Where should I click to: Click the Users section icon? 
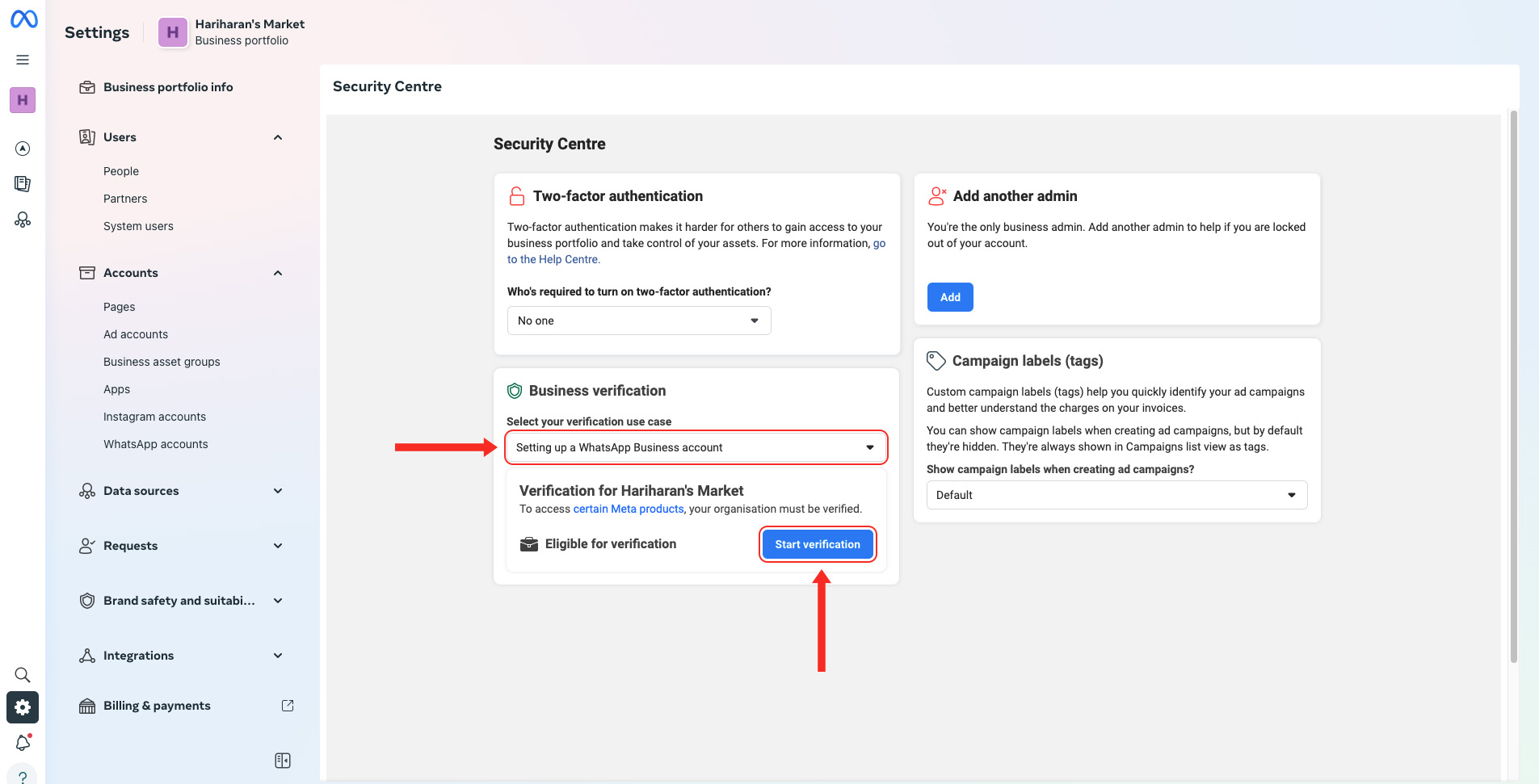point(87,137)
